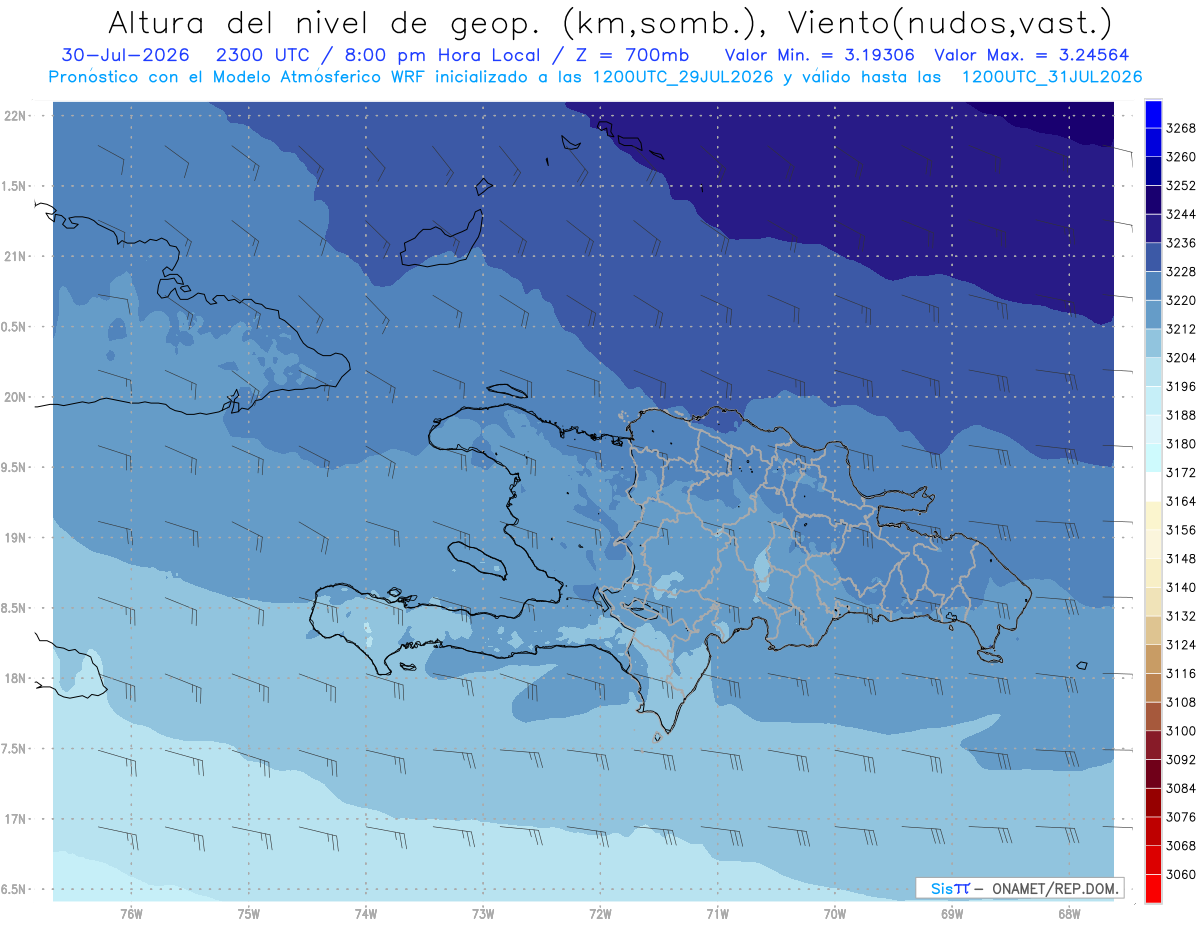Click the longitude label 68W
This screenshot has height=927, width=1200.
[x=1069, y=913]
